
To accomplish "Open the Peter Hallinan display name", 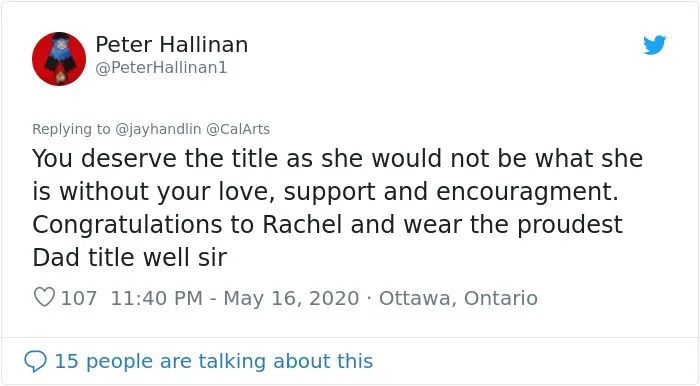I will [x=172, y=45].
